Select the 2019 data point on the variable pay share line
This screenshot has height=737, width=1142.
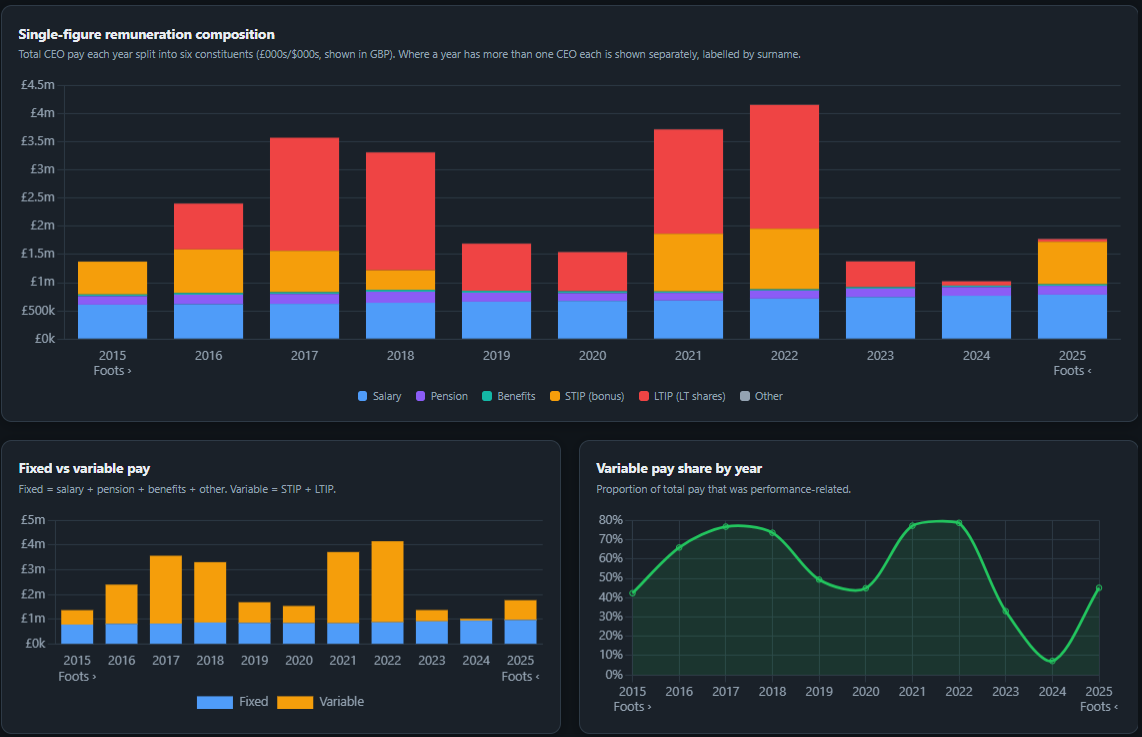click(819, 580)
